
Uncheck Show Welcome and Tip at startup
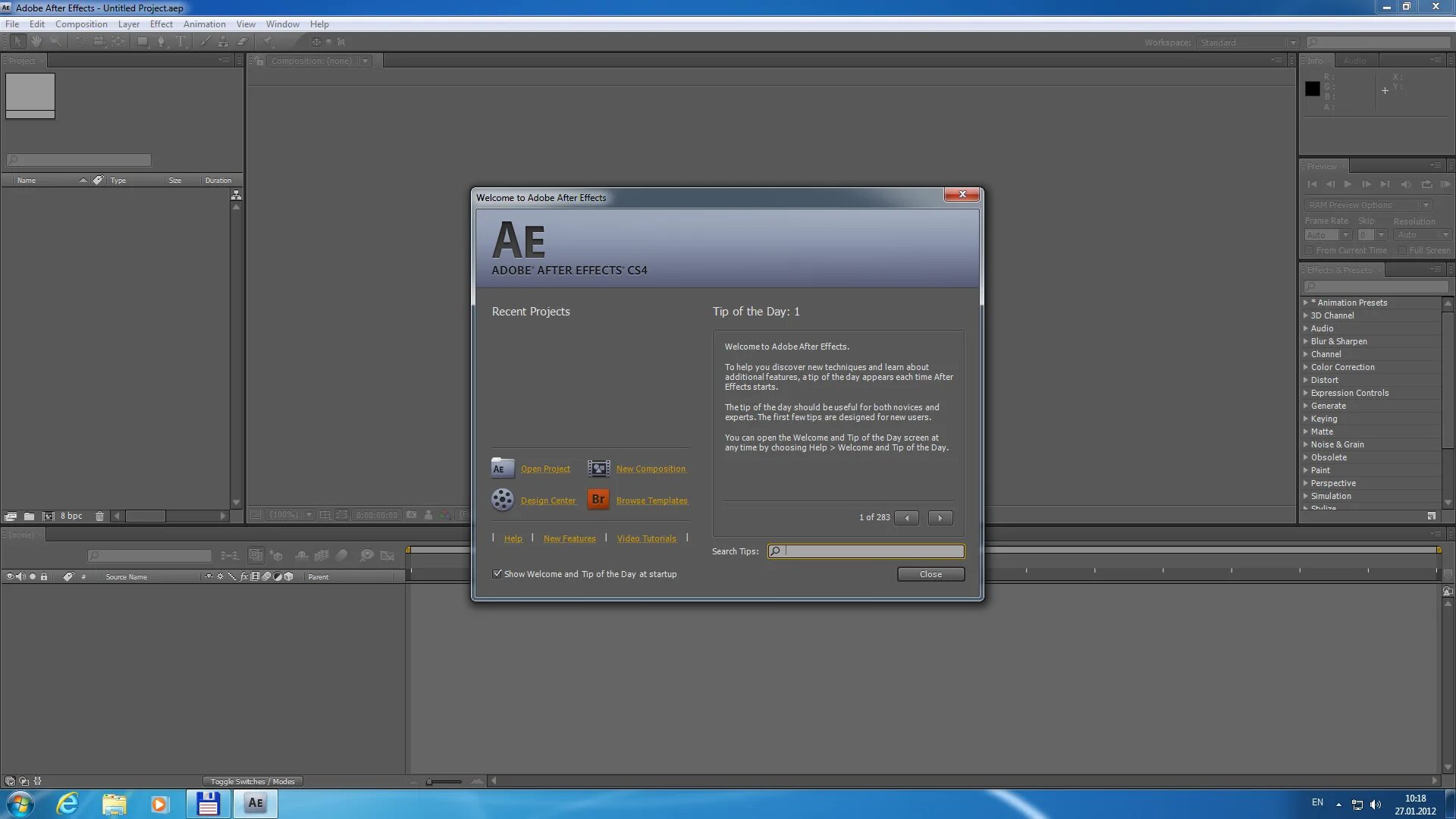pyautogui.click(x=497, y=574)
